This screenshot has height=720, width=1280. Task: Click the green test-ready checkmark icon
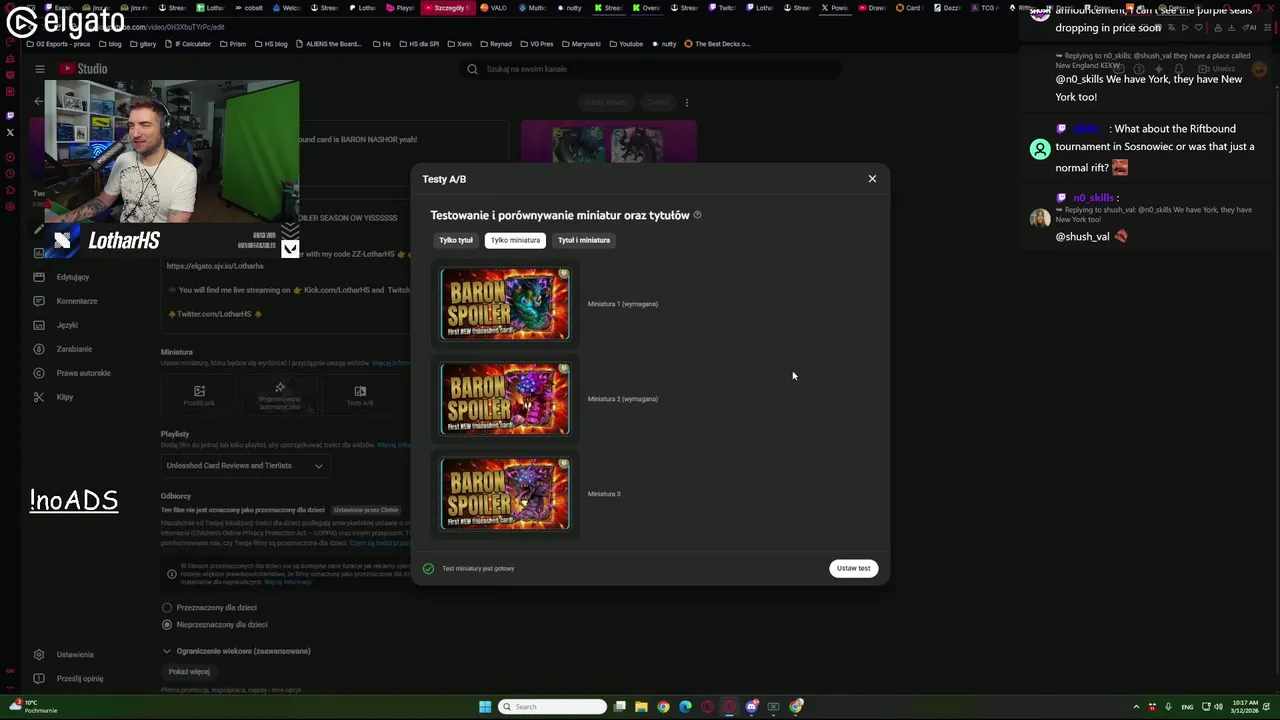point(428,568)
